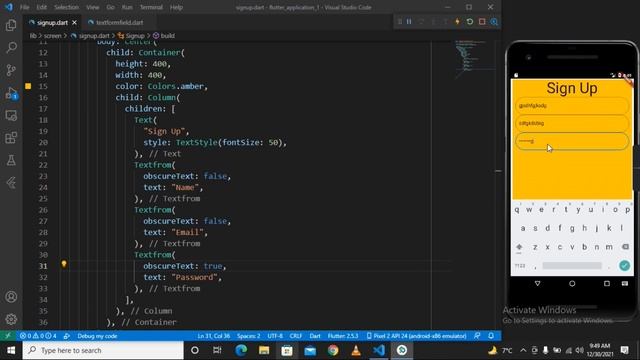Open the Run menu

click(127, 7)
